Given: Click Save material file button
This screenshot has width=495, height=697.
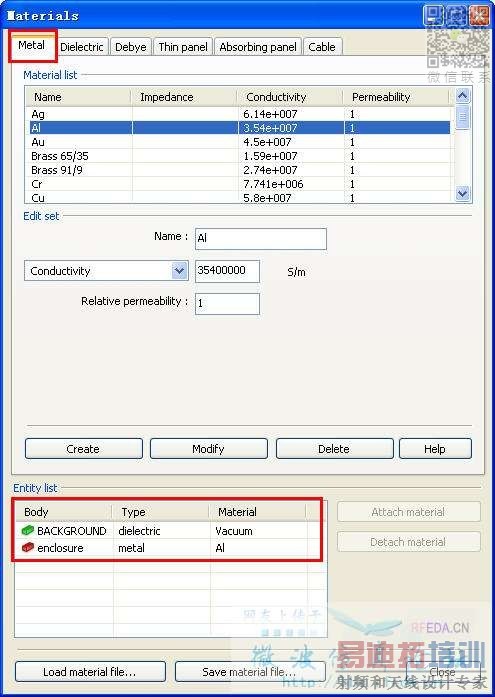Looking at the screenshot, I should tap(250, 672).
